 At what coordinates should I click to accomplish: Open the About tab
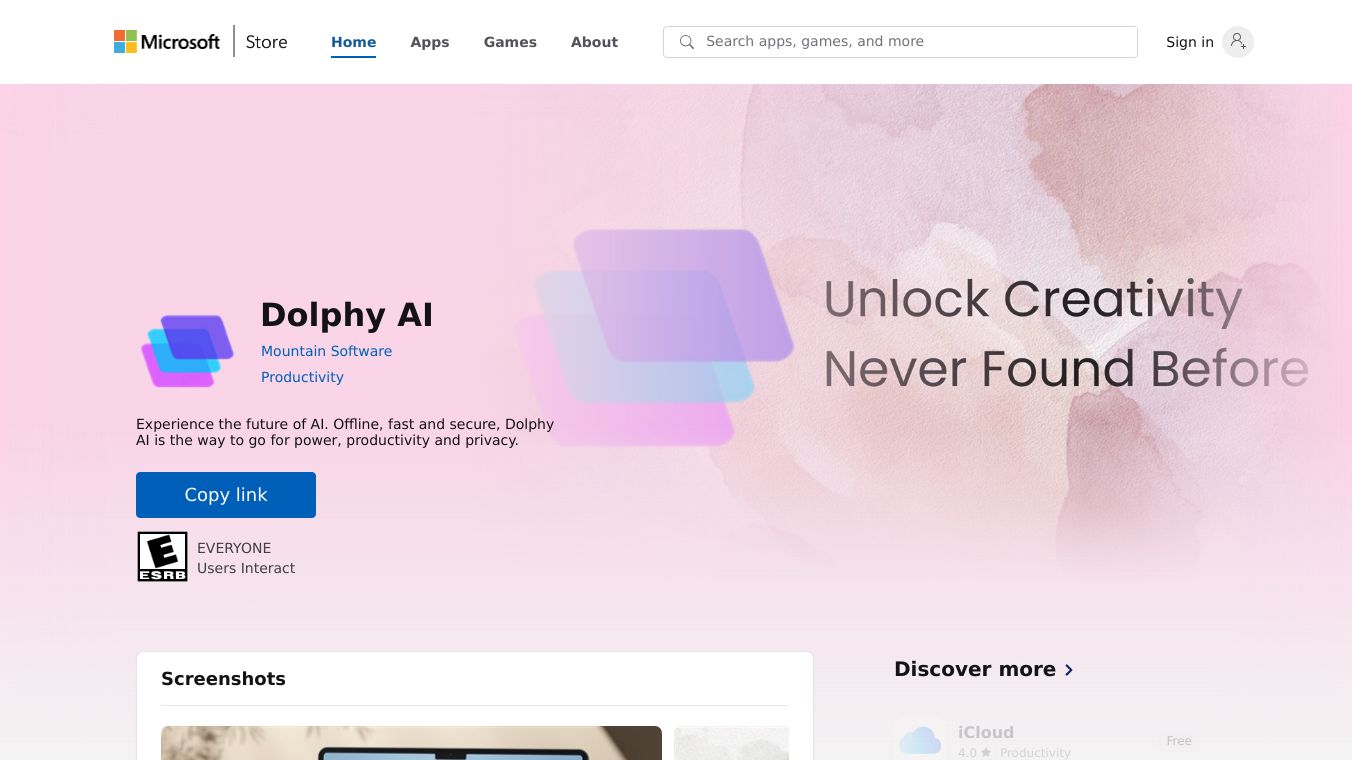click(x=594, y=42)
